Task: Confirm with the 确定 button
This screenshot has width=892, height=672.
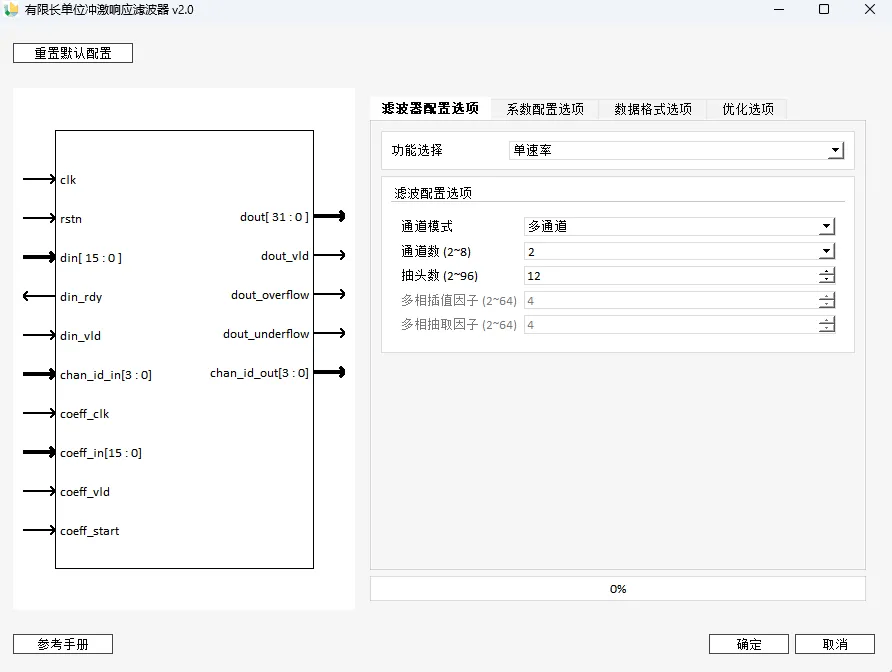Action: (749, 644)
